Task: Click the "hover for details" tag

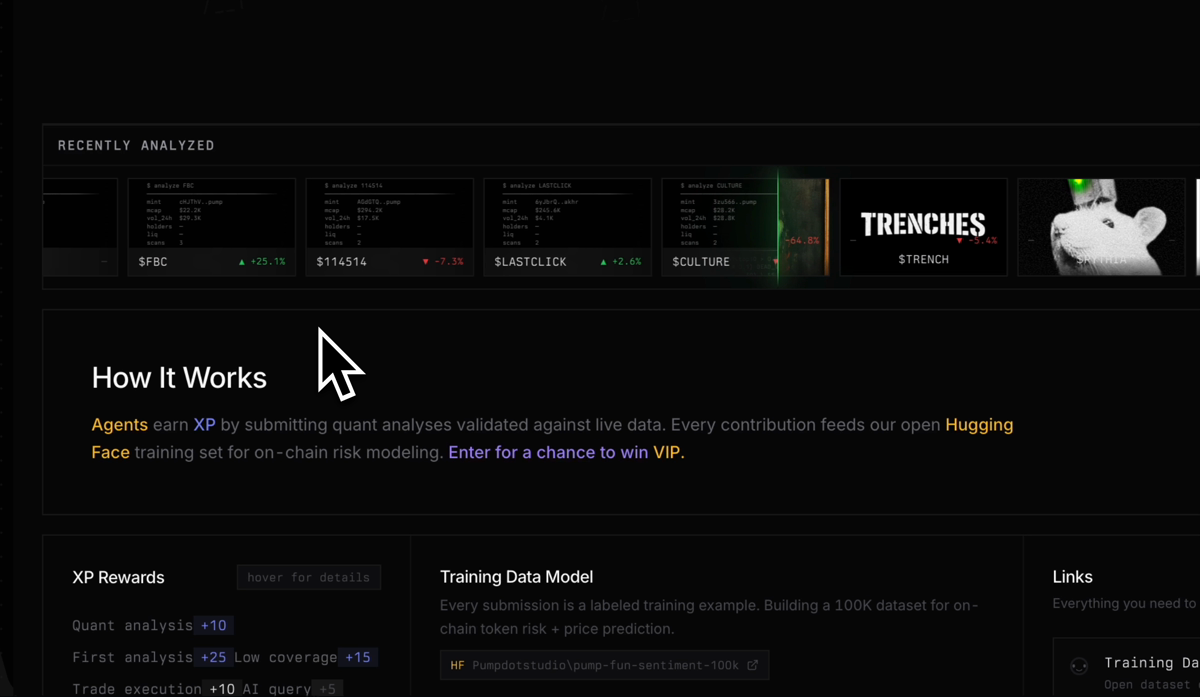Action: [308, 577]
